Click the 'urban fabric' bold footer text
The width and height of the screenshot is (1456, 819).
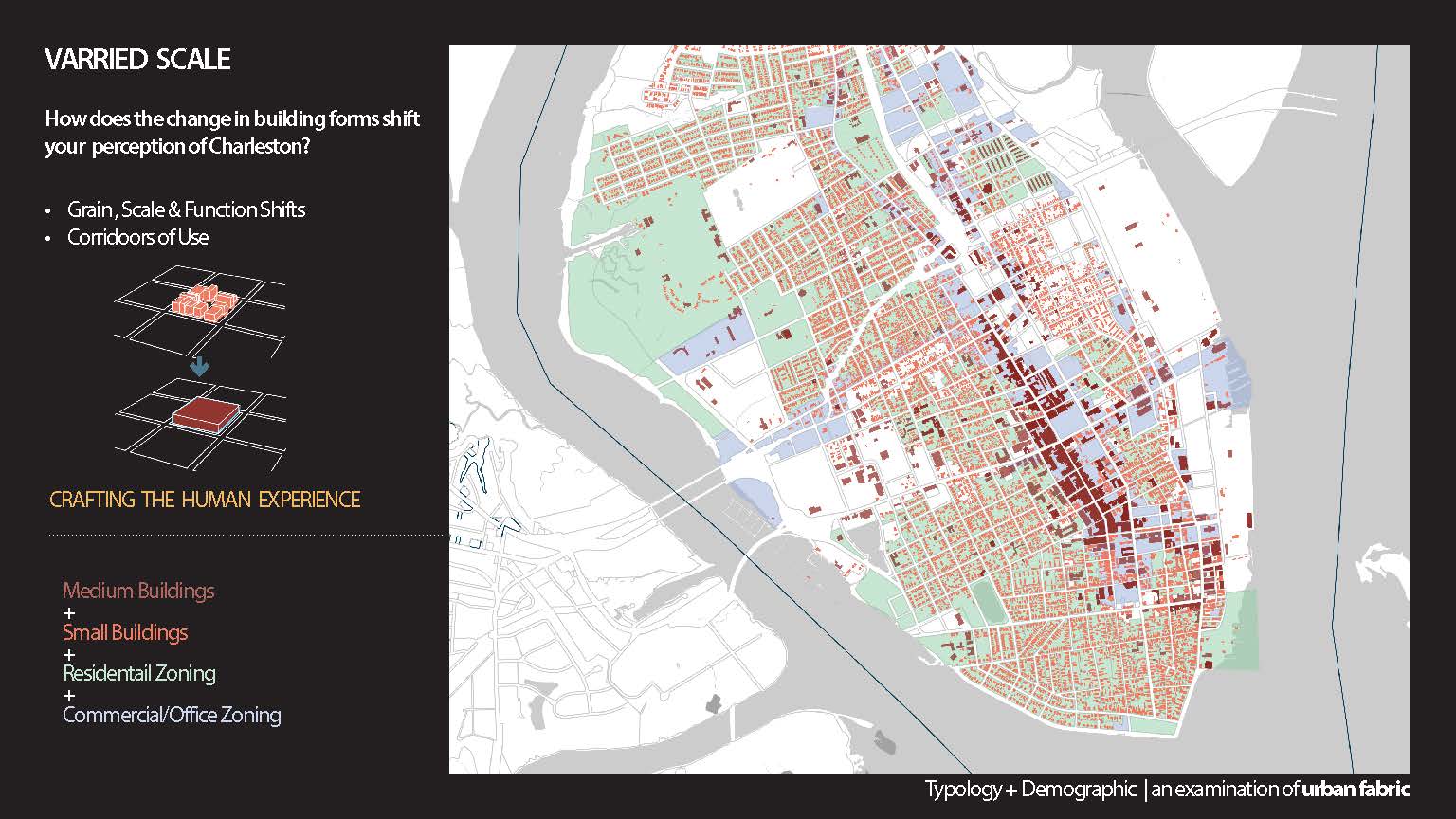tap(1356, 789)
